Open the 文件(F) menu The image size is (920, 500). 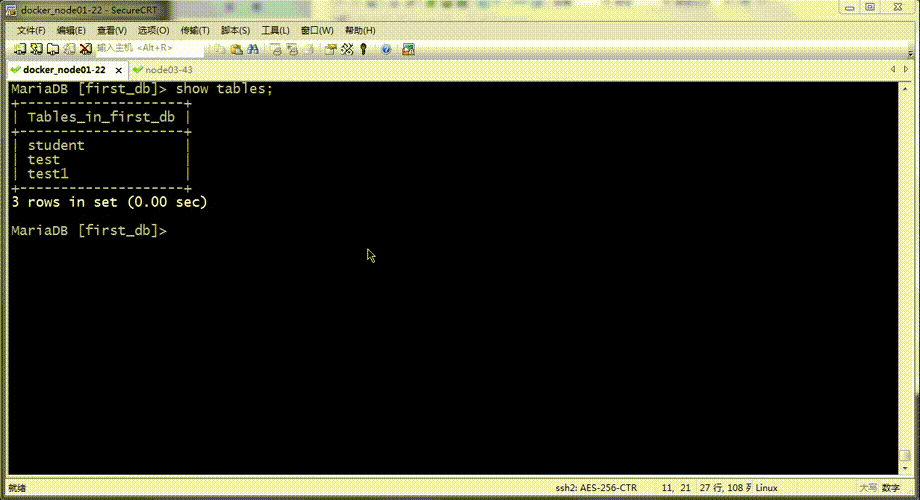[x=31, y=31]
